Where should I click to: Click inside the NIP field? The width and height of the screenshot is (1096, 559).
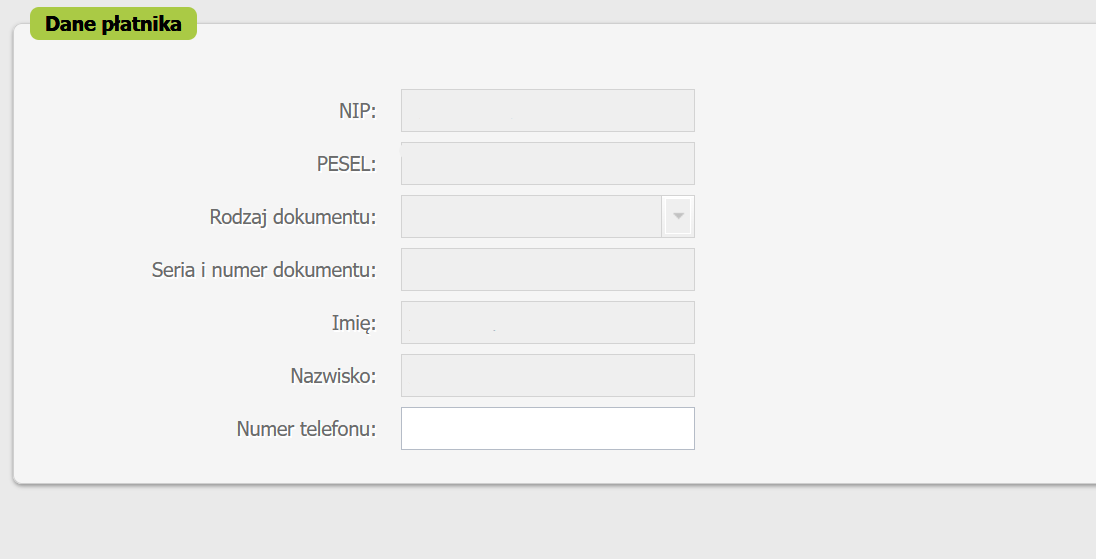[548, 110]
